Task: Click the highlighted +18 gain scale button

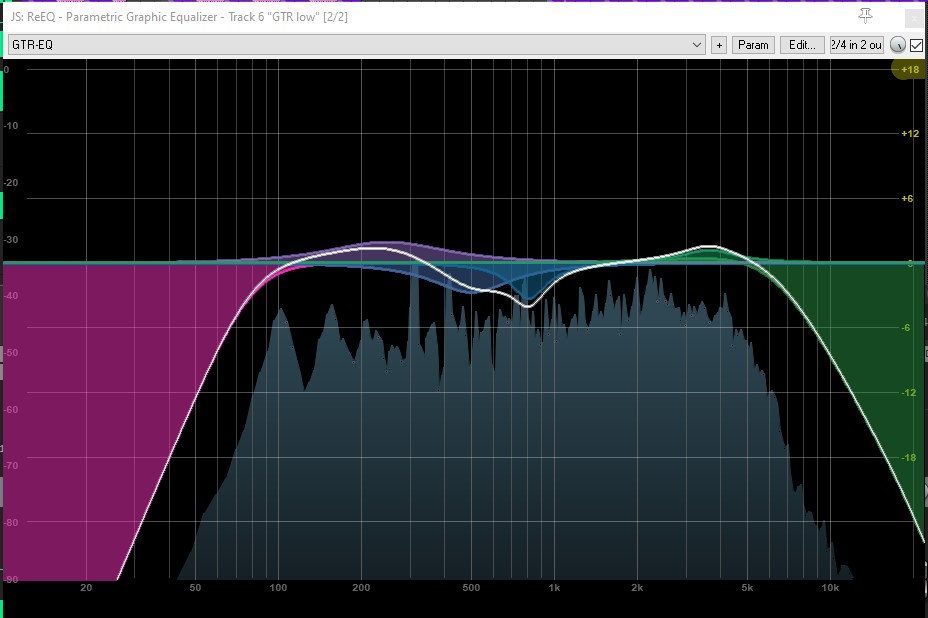Action: click(x=909, y=69)
